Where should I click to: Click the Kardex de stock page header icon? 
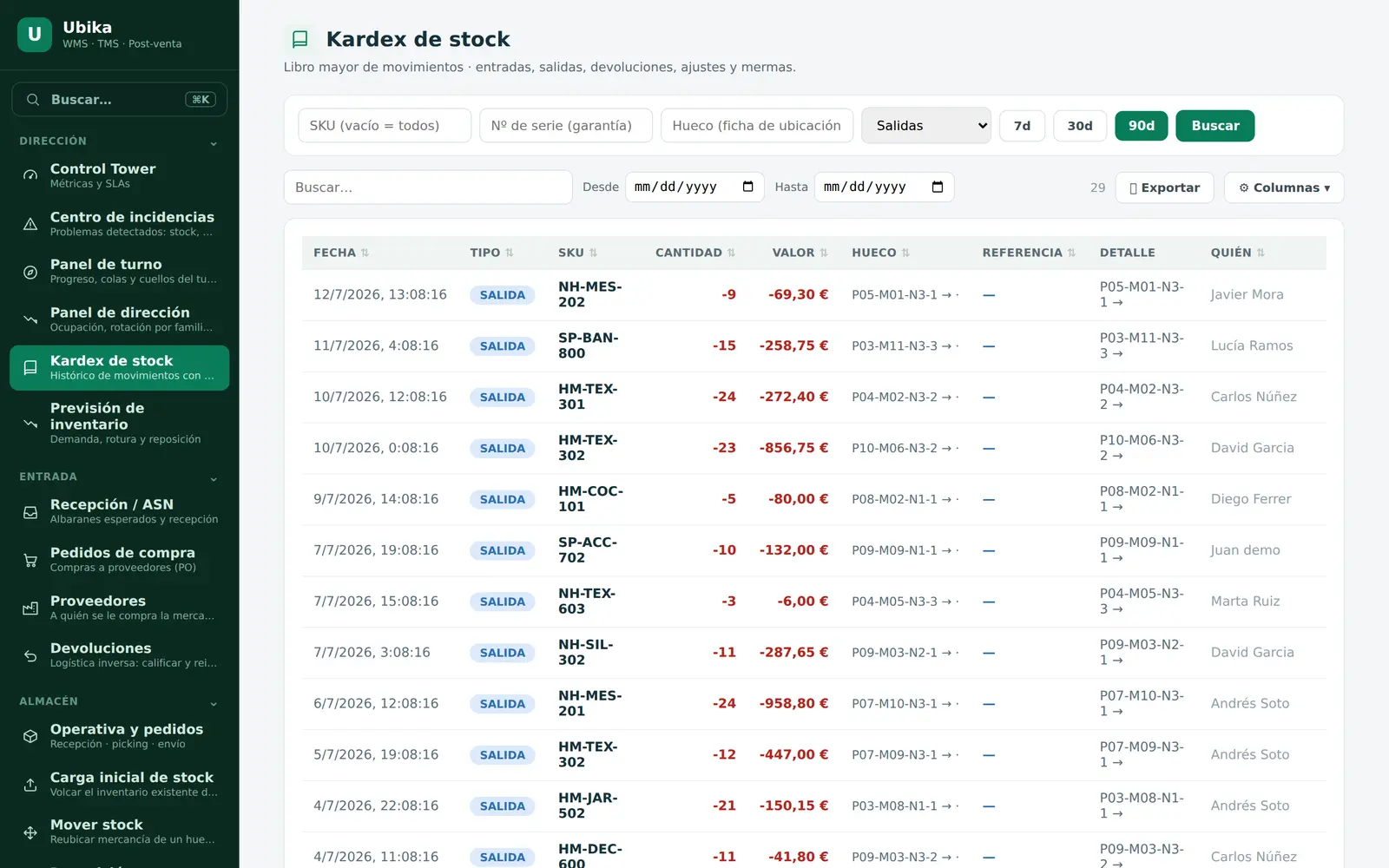click(x=300, y=39)
